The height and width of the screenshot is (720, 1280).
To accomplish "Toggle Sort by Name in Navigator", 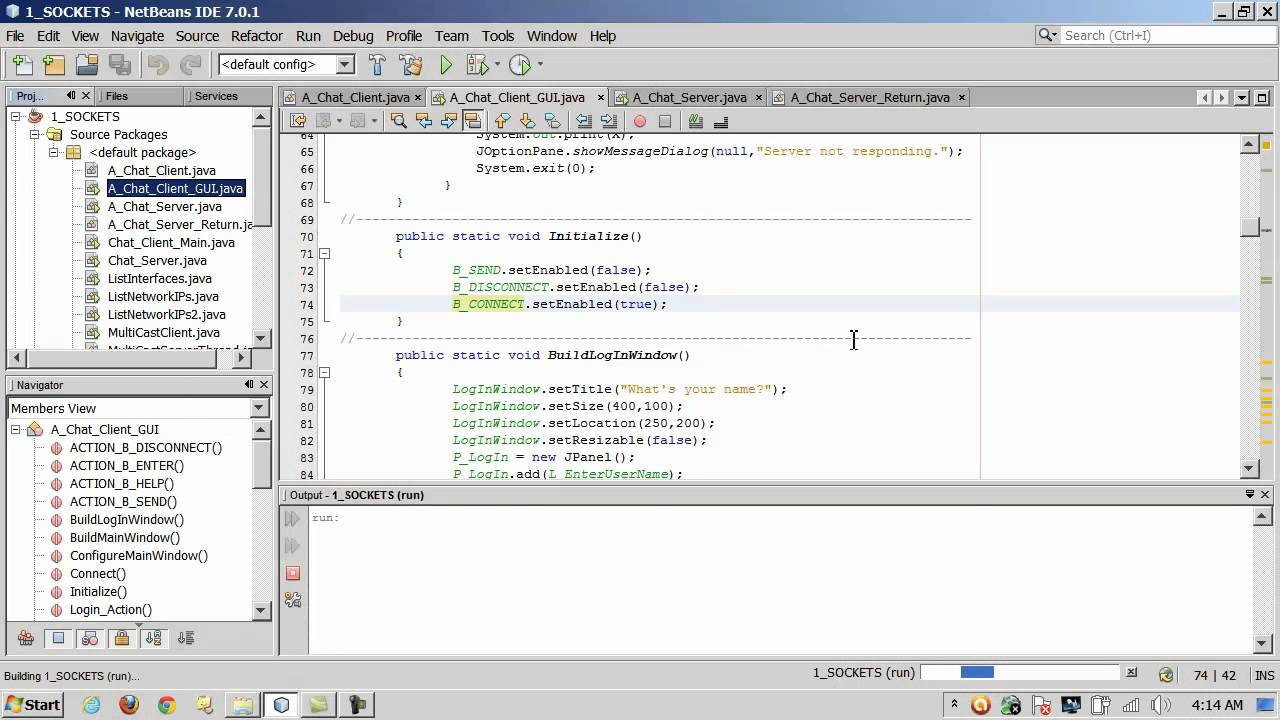I will pyautogui.click(x=154, y=638).
